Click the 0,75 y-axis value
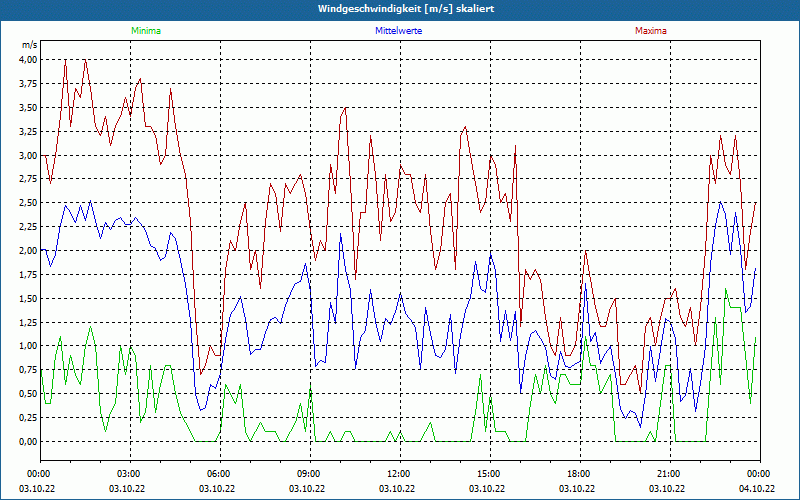This screenshot has height=500, width=800. click(28, 370)
